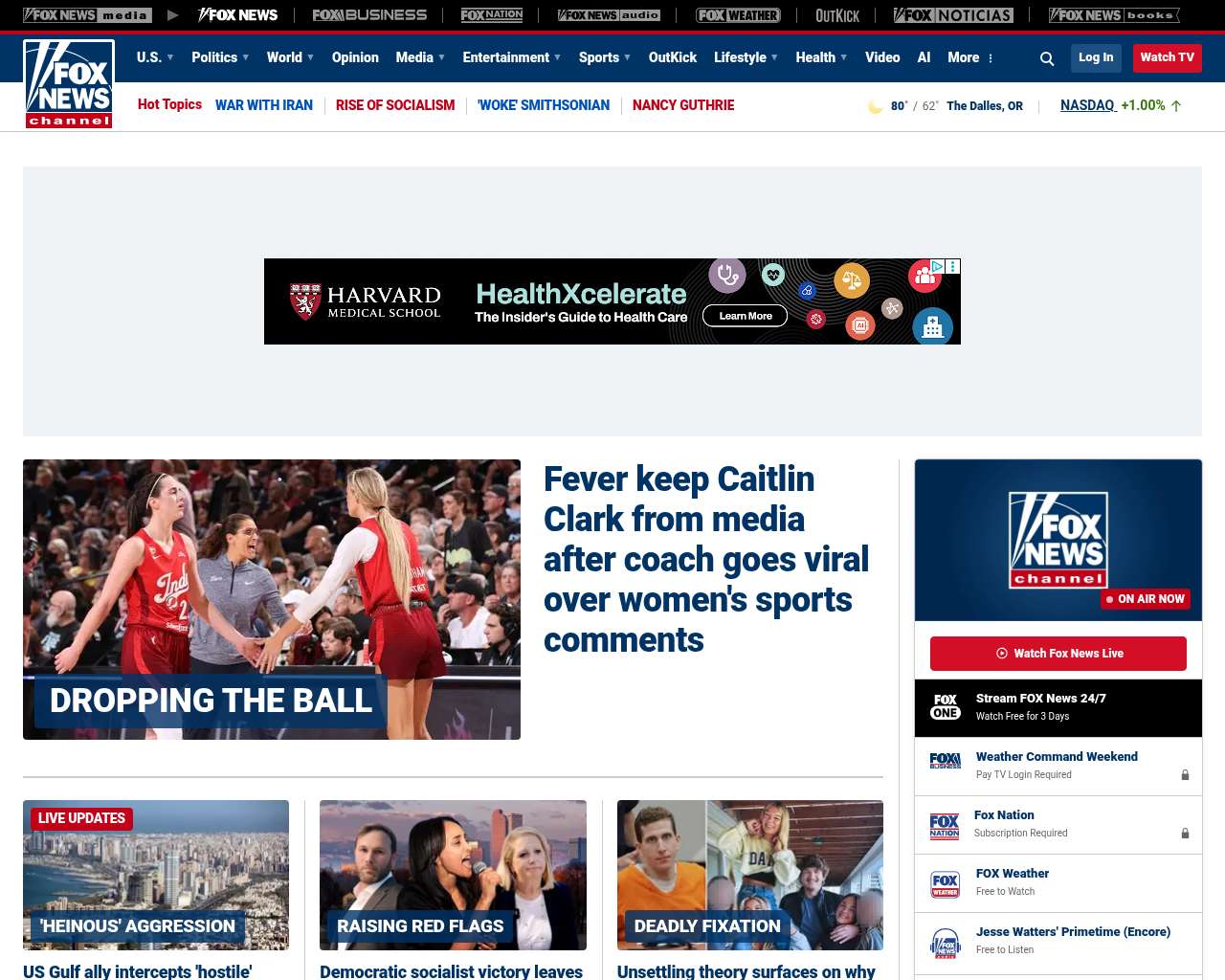The width and height of the screenshot is (1225, 980).
Task: Click the RAISING RED FLAGS story thumbnail
Action: click(453, 875)
